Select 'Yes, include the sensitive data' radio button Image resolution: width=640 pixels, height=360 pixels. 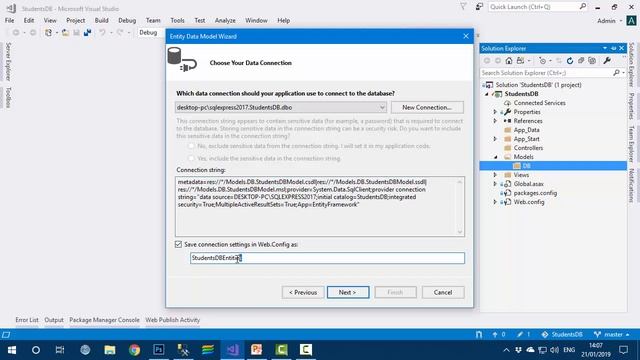pos(191,158)
